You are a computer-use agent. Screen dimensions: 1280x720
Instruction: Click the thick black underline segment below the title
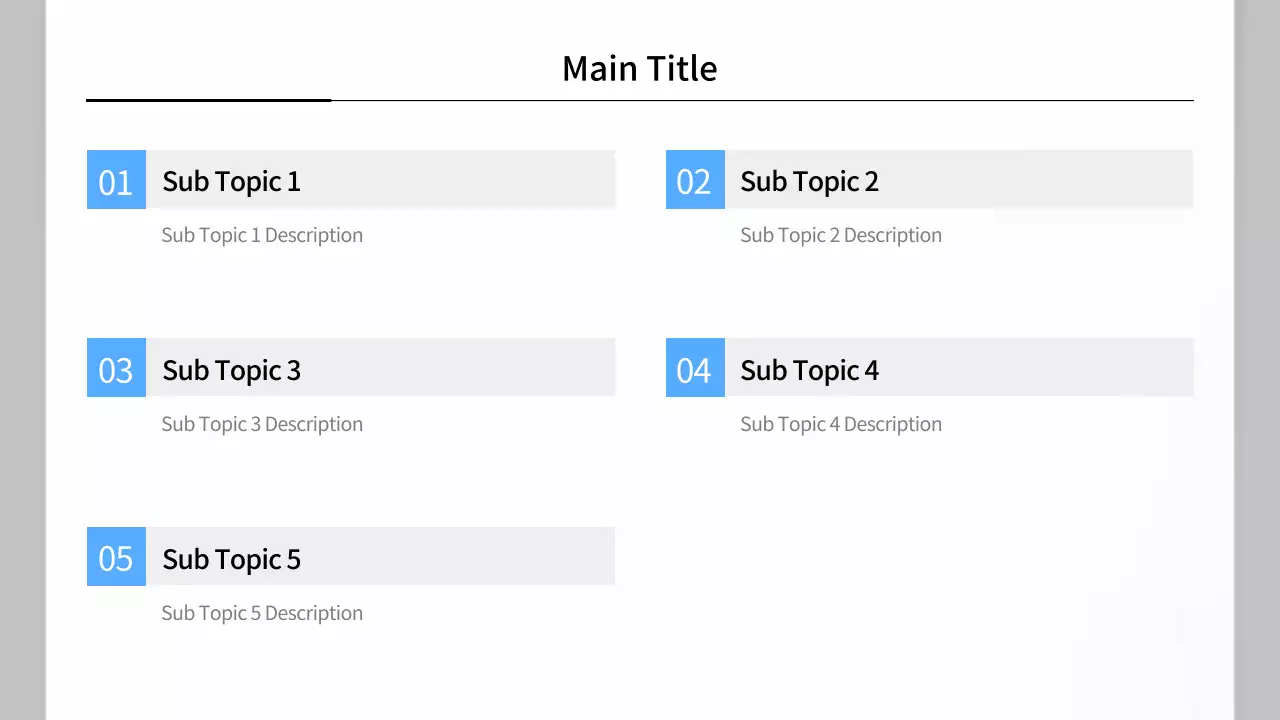pyautogui.click(x=208, y=100)
